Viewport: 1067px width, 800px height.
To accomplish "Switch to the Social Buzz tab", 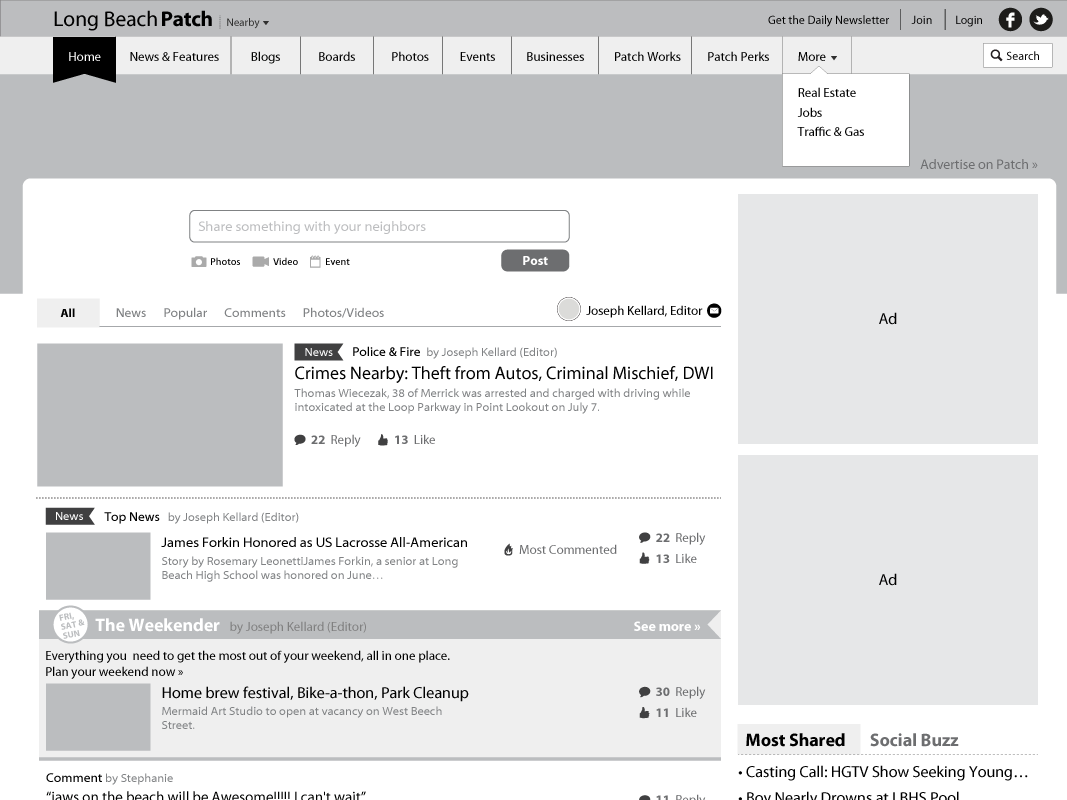I will (x=914, y=740).
